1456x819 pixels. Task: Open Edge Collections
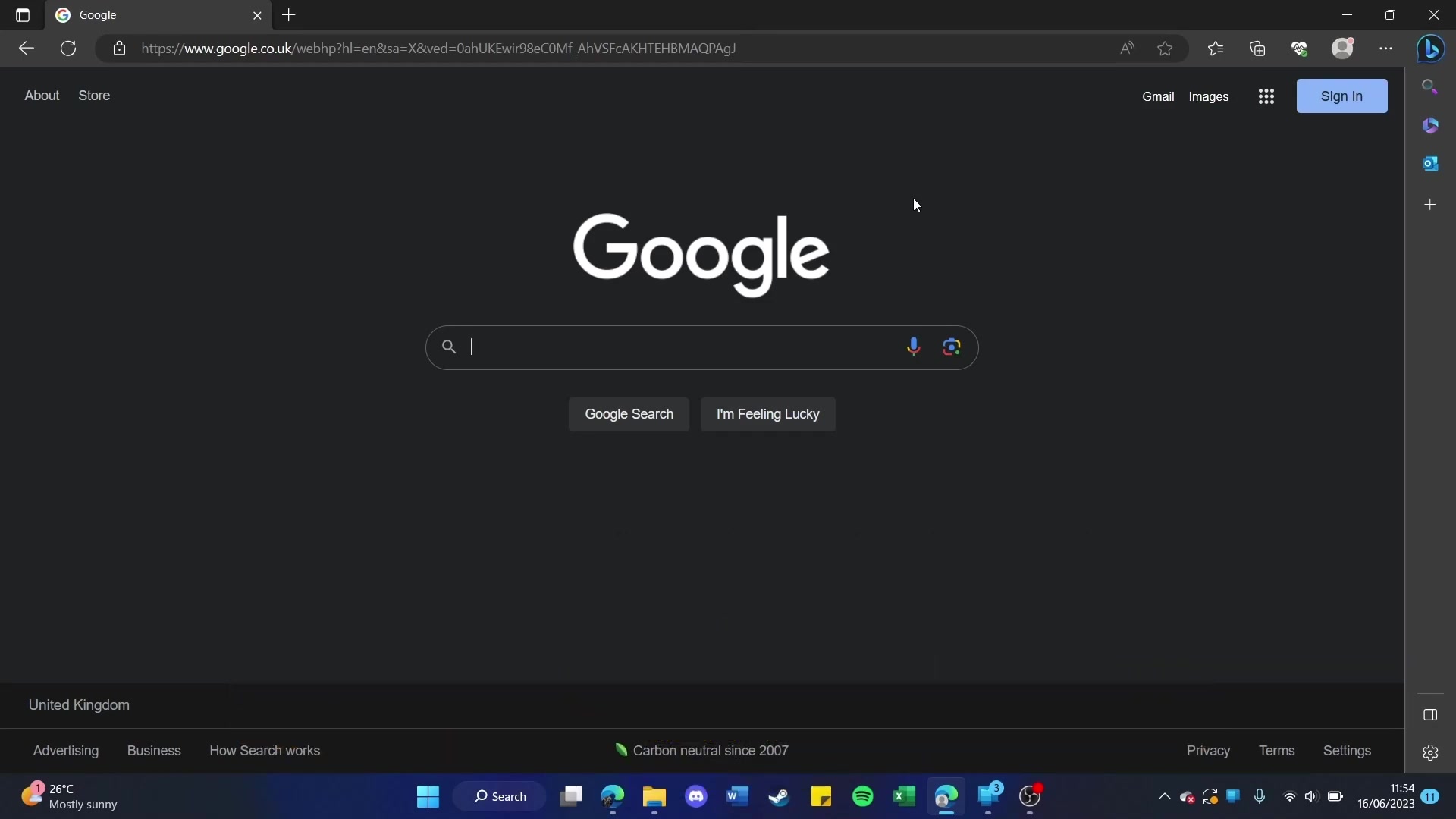point(1257,49)
